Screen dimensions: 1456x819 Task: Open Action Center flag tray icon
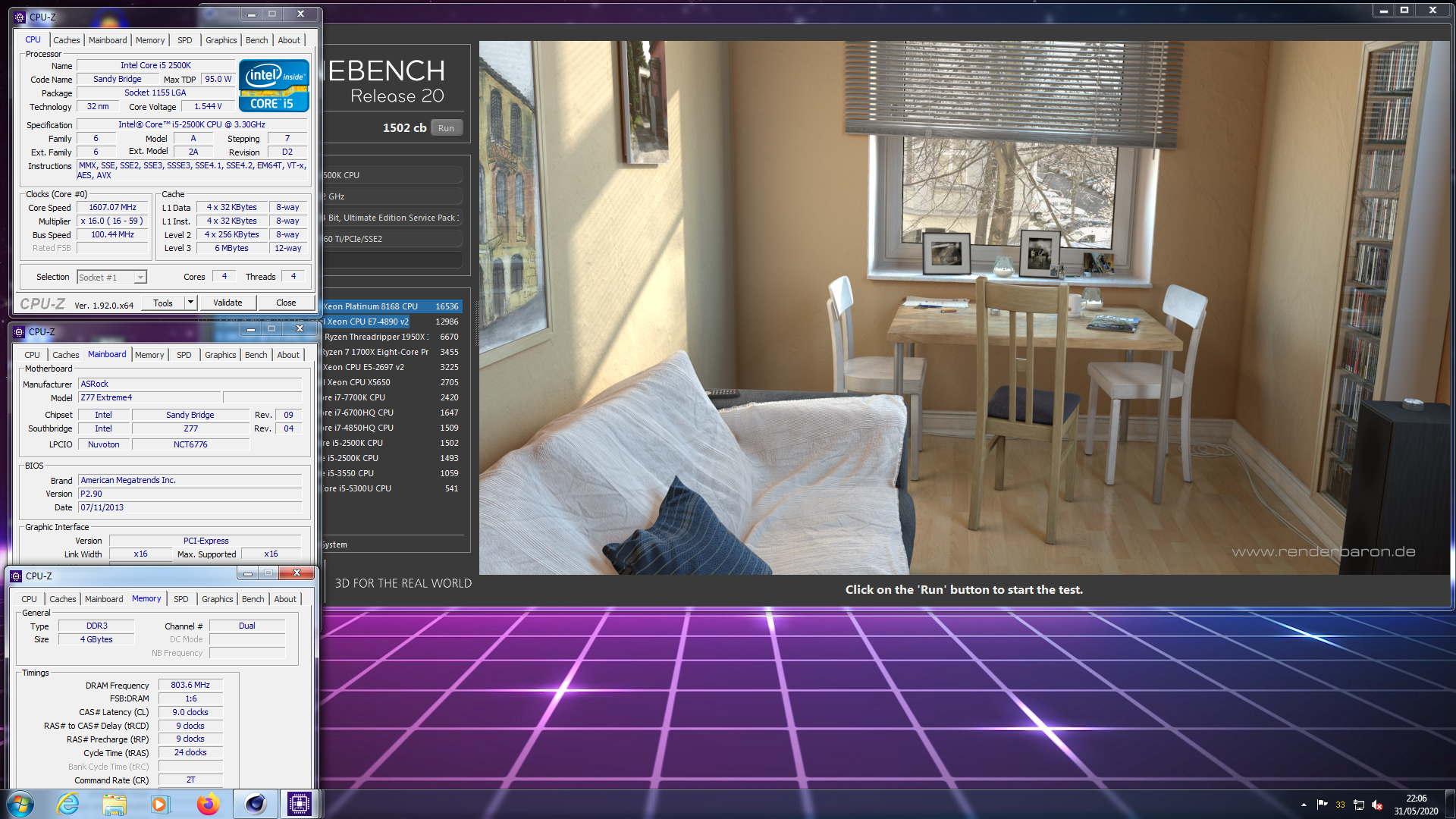[x=1322, y=805]
